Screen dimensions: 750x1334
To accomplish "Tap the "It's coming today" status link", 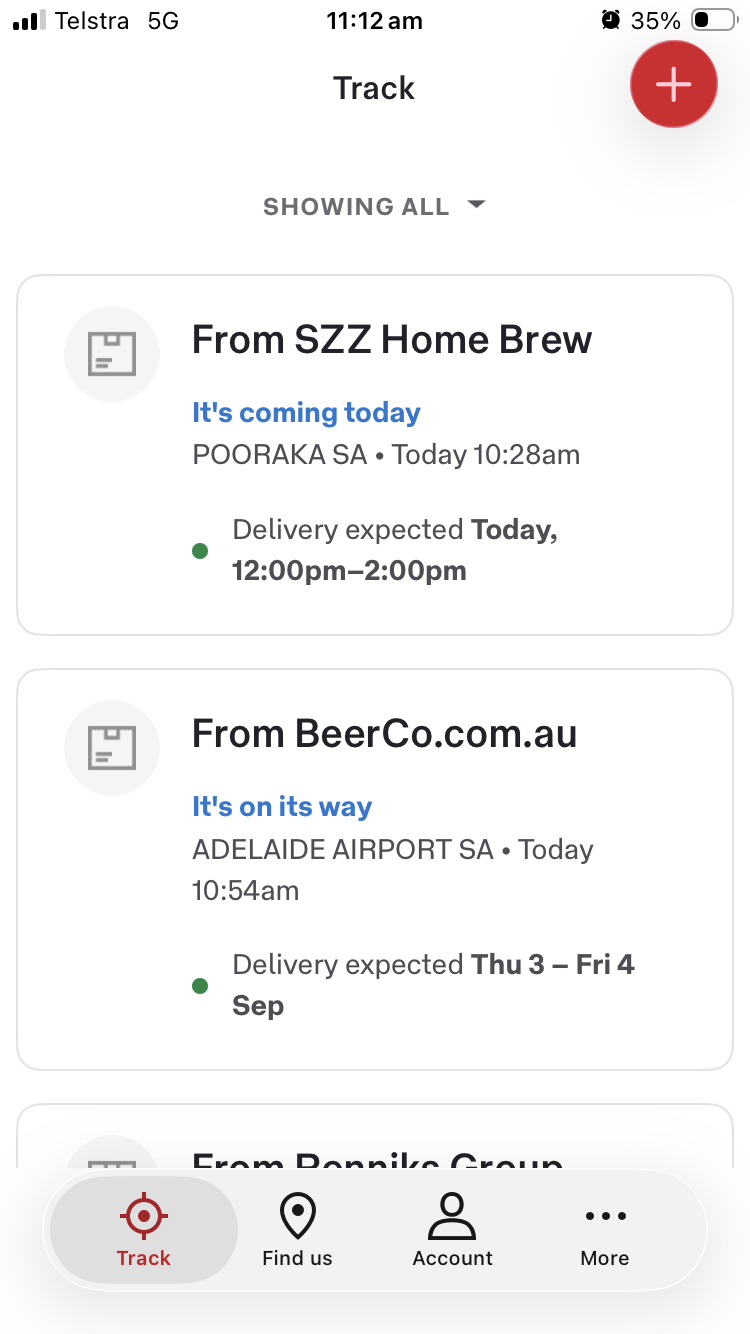I will 306,412.
